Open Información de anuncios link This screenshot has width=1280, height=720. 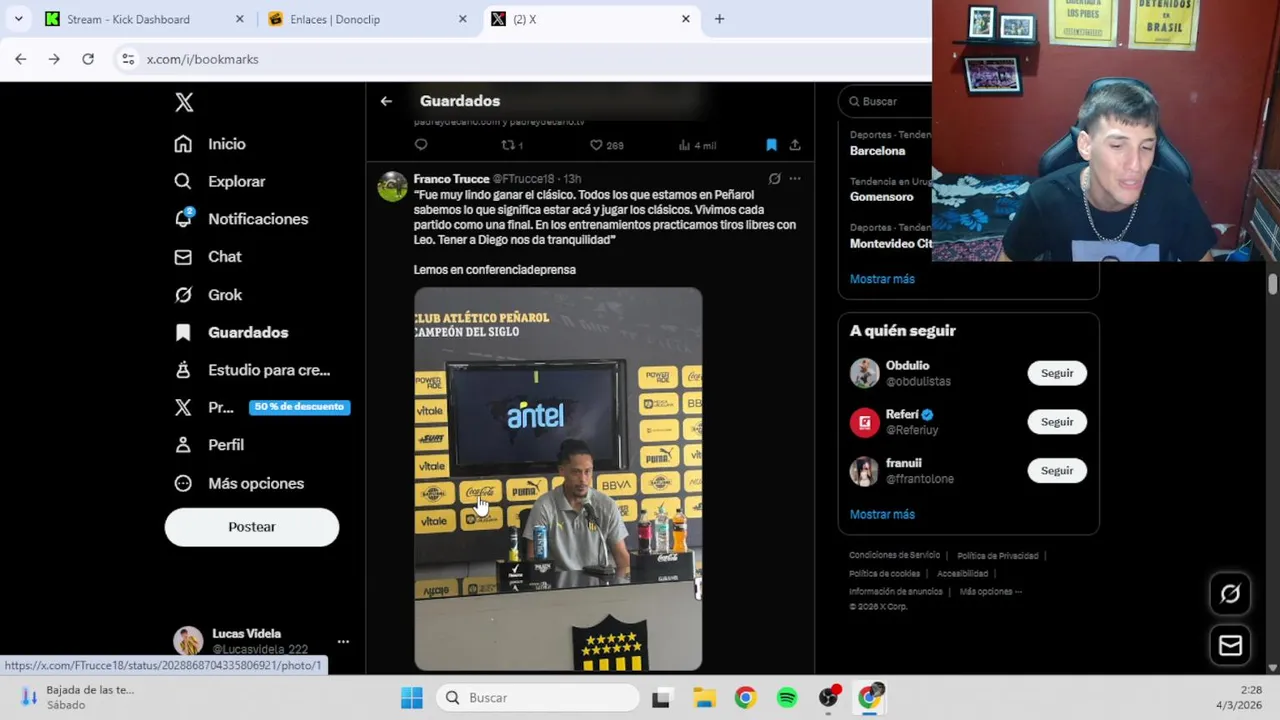(x=896, y=591)
